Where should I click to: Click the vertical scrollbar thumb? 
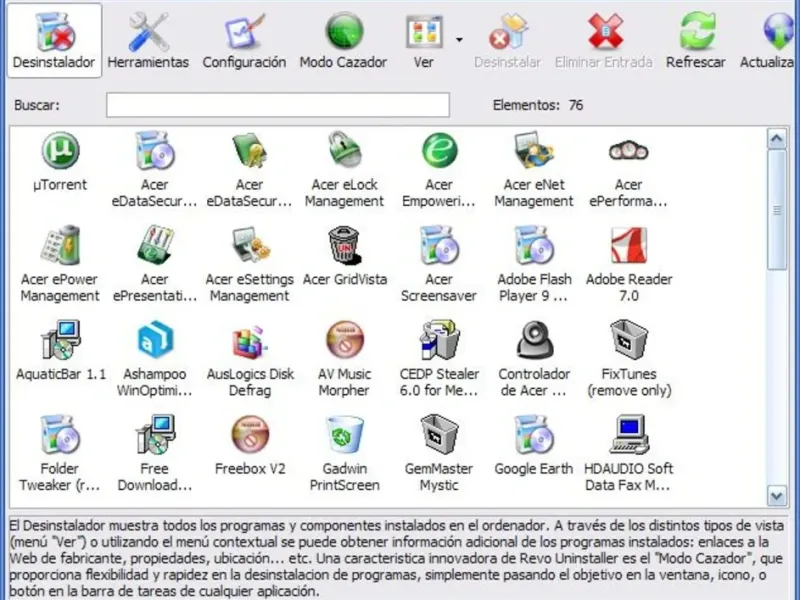pos(777,209)
